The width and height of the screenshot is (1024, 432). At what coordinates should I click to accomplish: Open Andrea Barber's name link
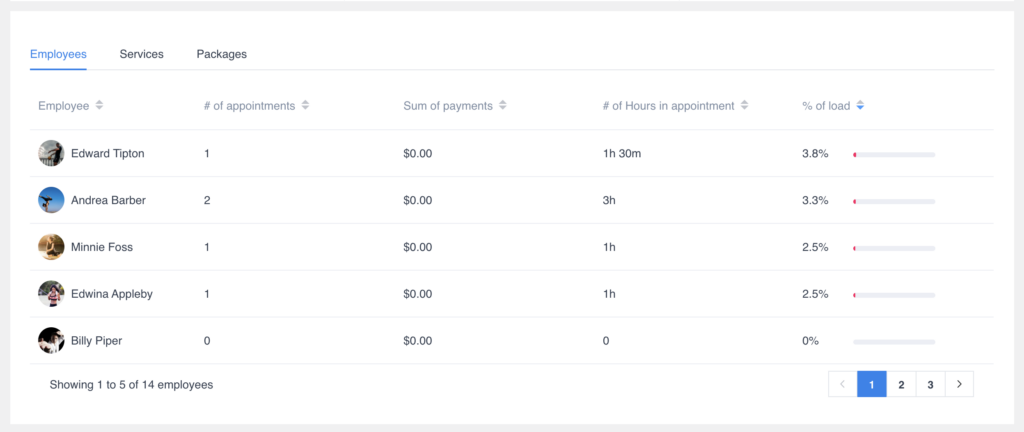point(108,200)
